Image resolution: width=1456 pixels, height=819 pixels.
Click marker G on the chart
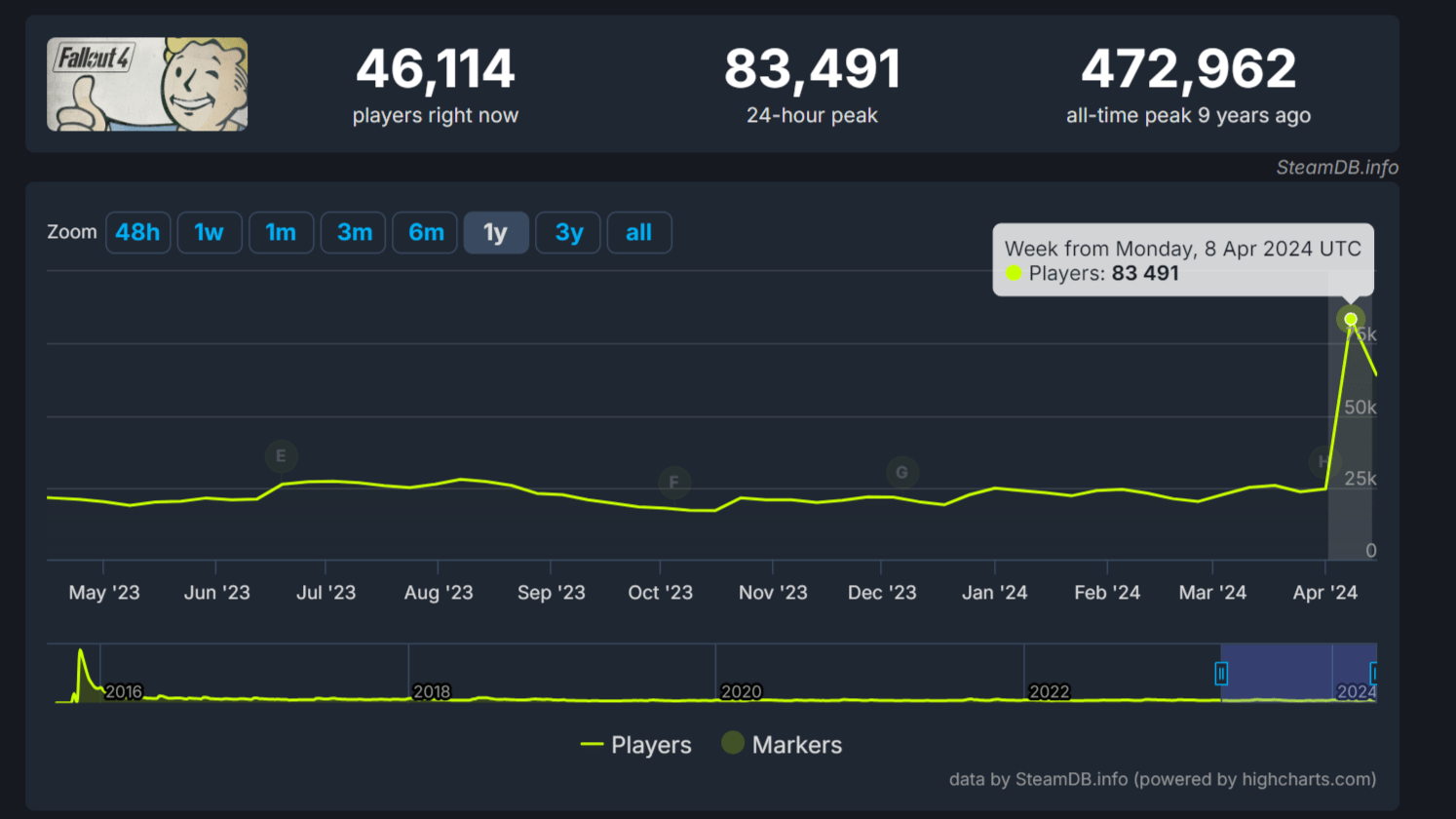(901, 472)
